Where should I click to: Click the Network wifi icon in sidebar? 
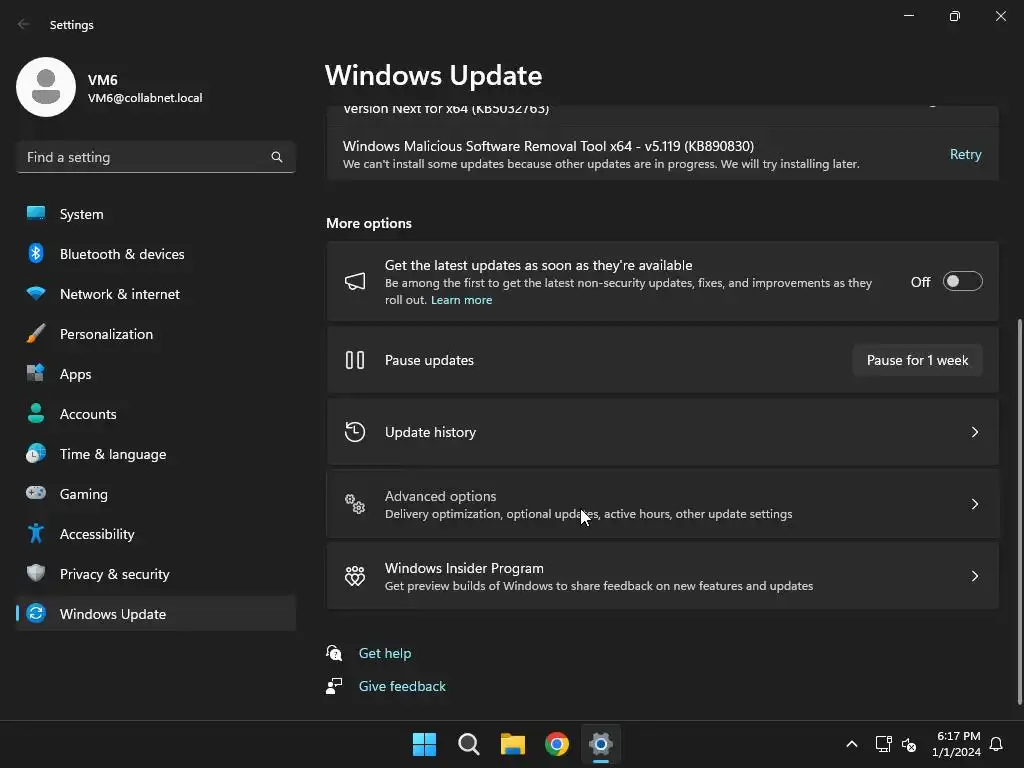(36, 294)
